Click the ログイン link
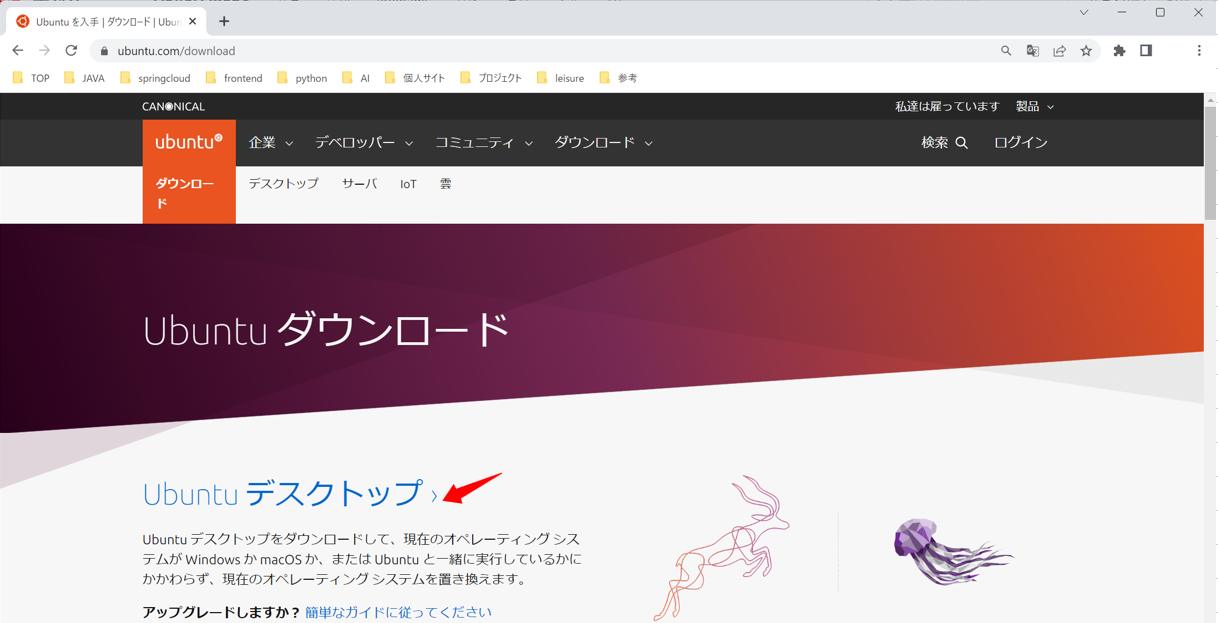 (x=1020, y=143)
